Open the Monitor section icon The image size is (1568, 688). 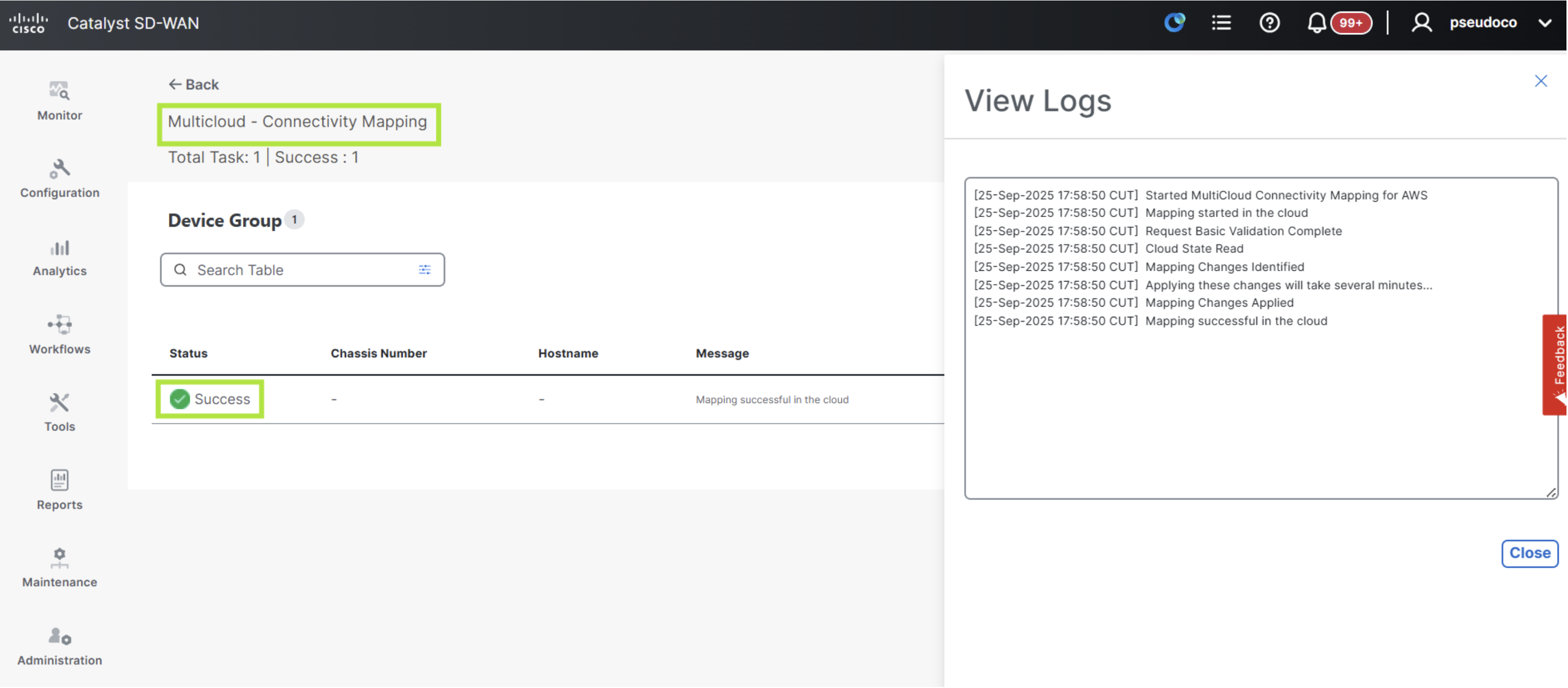[x=59, y=91]
